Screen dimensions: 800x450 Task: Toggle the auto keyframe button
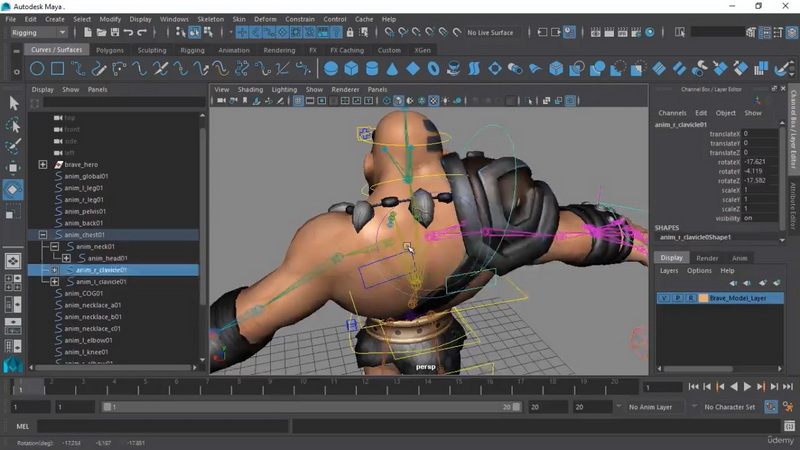771,407
